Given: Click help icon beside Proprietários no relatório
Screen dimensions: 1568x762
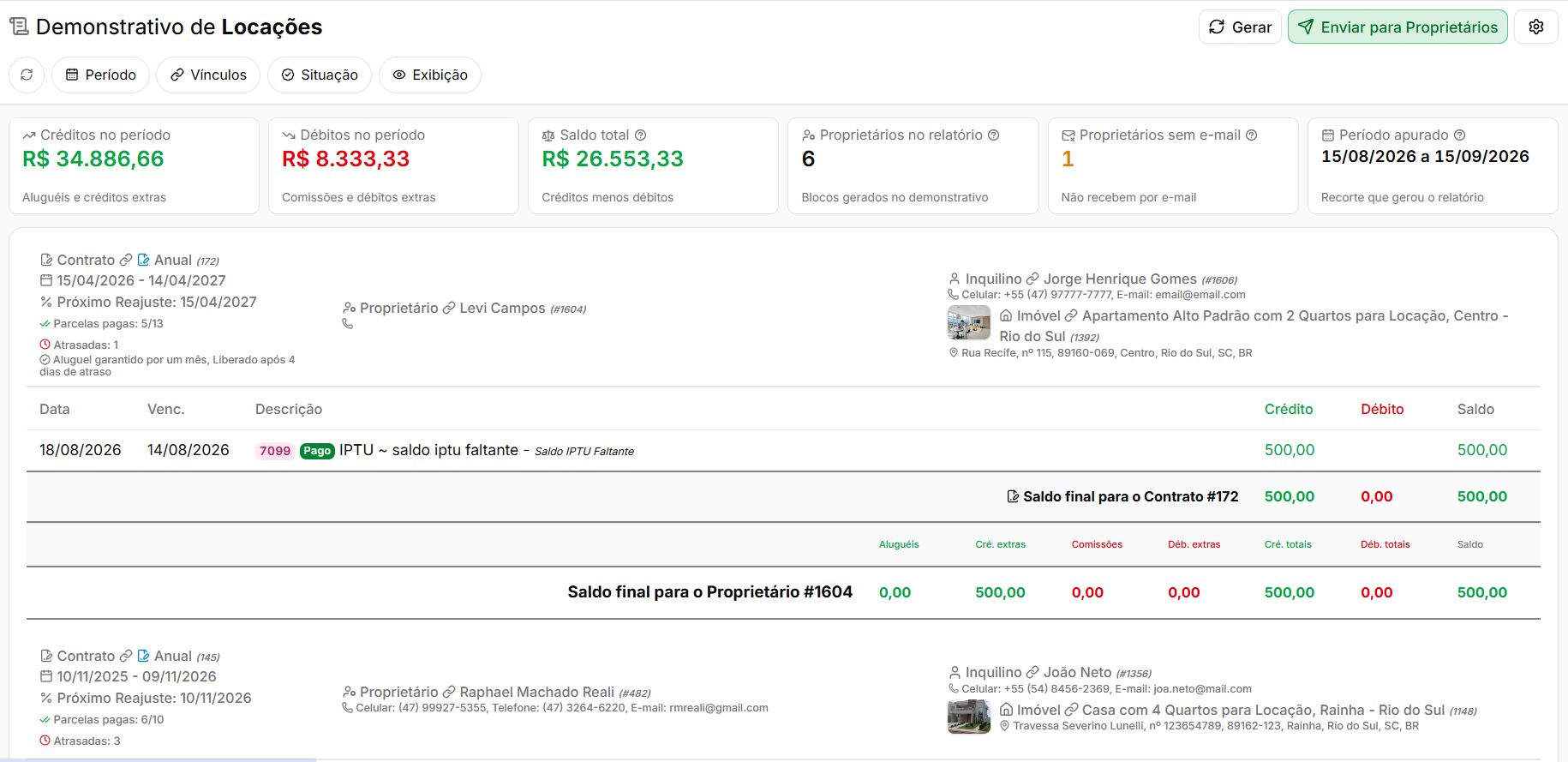Looking at the screenshot, I should (x=994, y=135).
